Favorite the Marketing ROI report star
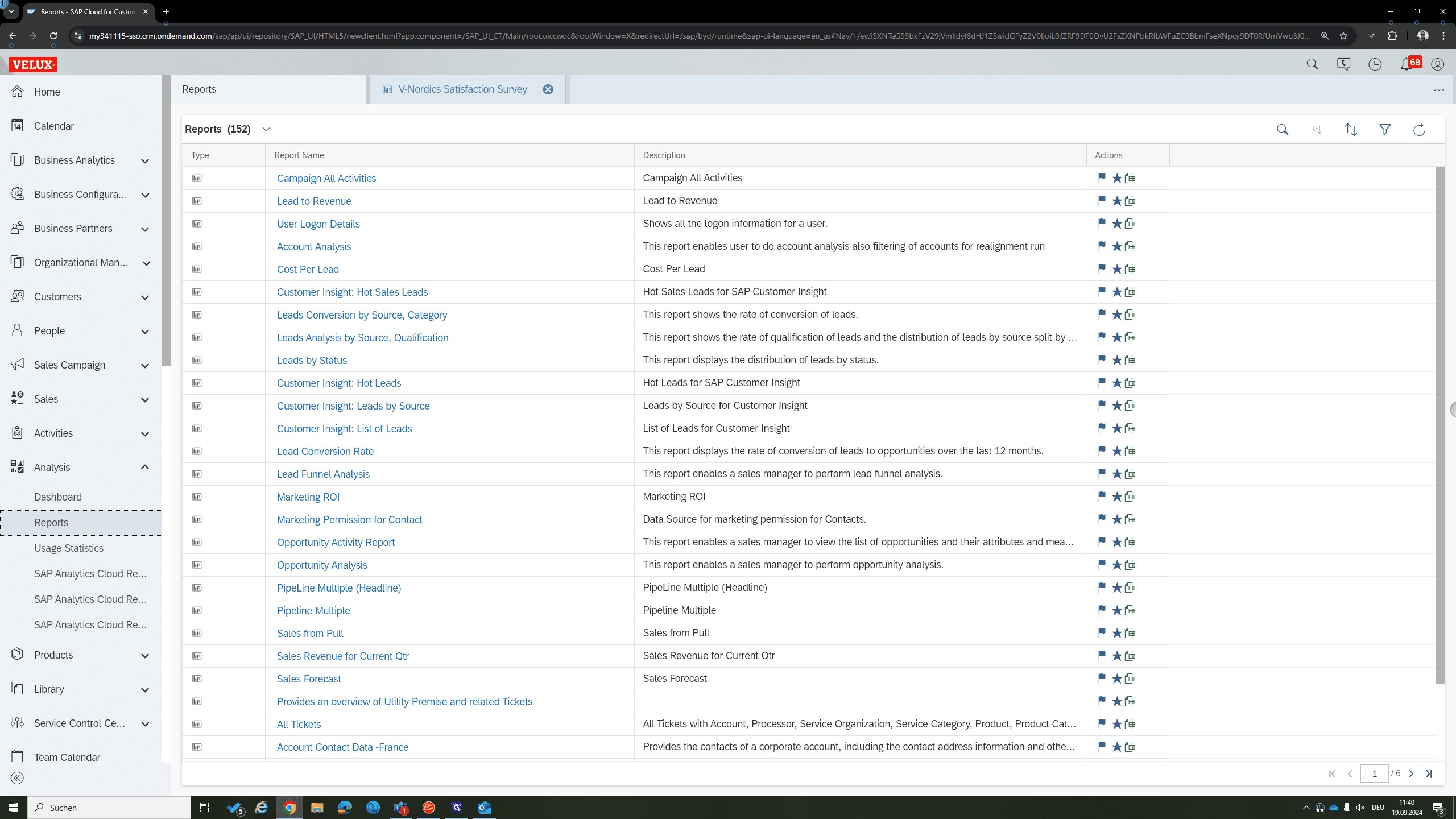The height and width of the screenshot is (819, 1456). tap(1116, 497)
